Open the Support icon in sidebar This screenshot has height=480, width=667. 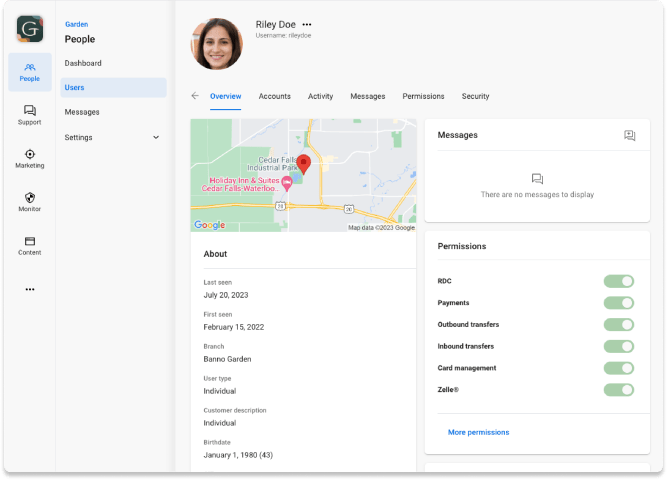pos(29,115)
